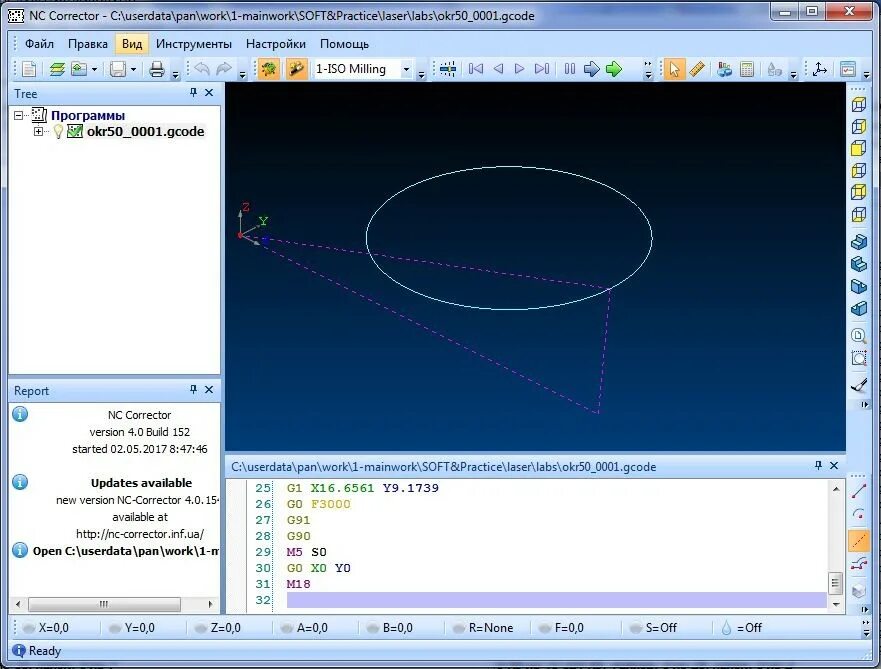Close the Report panel
This screenshot has width=881, height=669.
click(209, 389)
